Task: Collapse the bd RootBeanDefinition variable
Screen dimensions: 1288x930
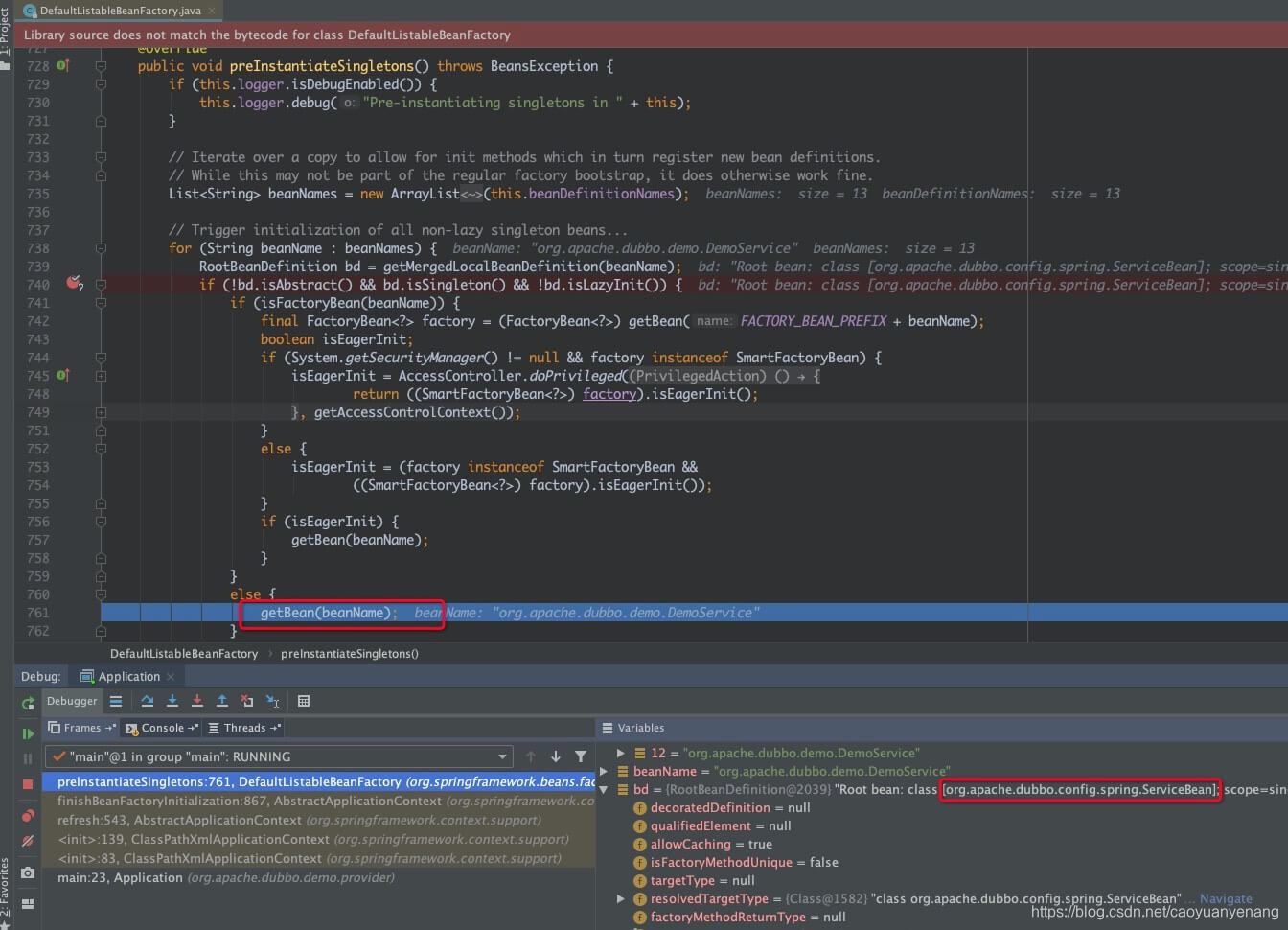Action: (604, 789)
